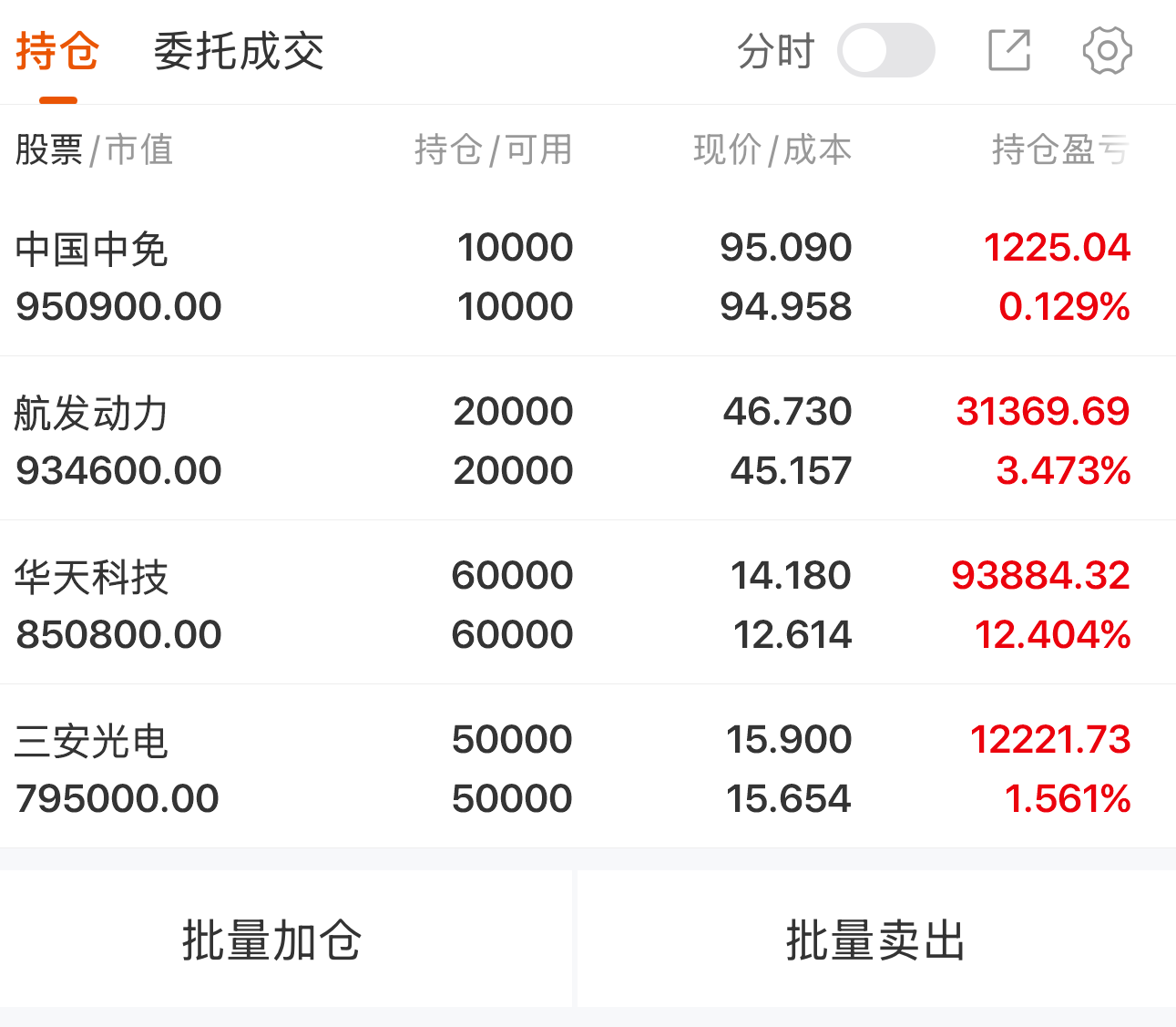Click 中国中免 available quantity 10000

click(x=515, y=306)
